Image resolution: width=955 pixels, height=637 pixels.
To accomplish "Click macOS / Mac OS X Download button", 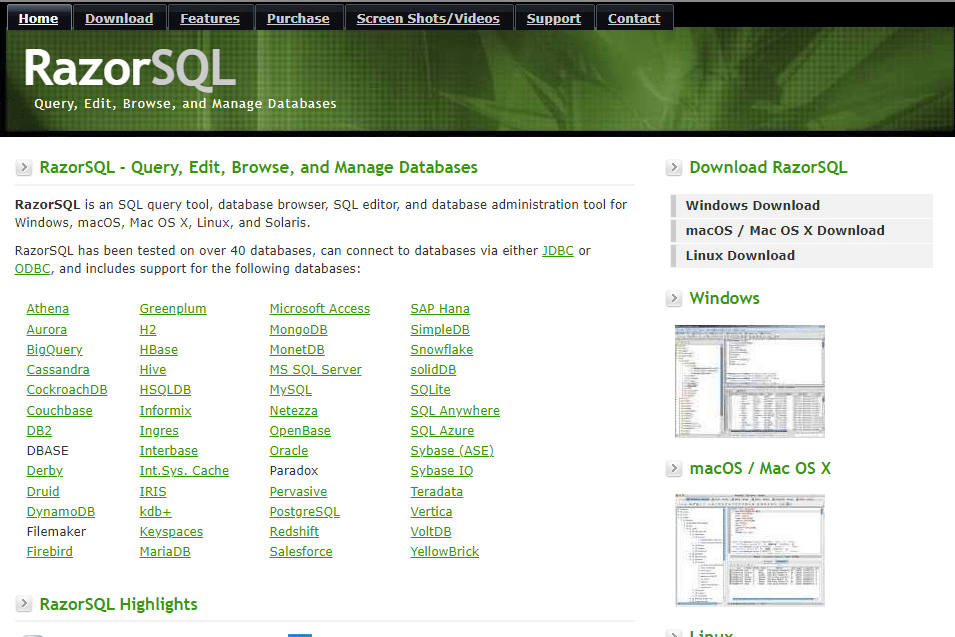I will pos(802,231).
